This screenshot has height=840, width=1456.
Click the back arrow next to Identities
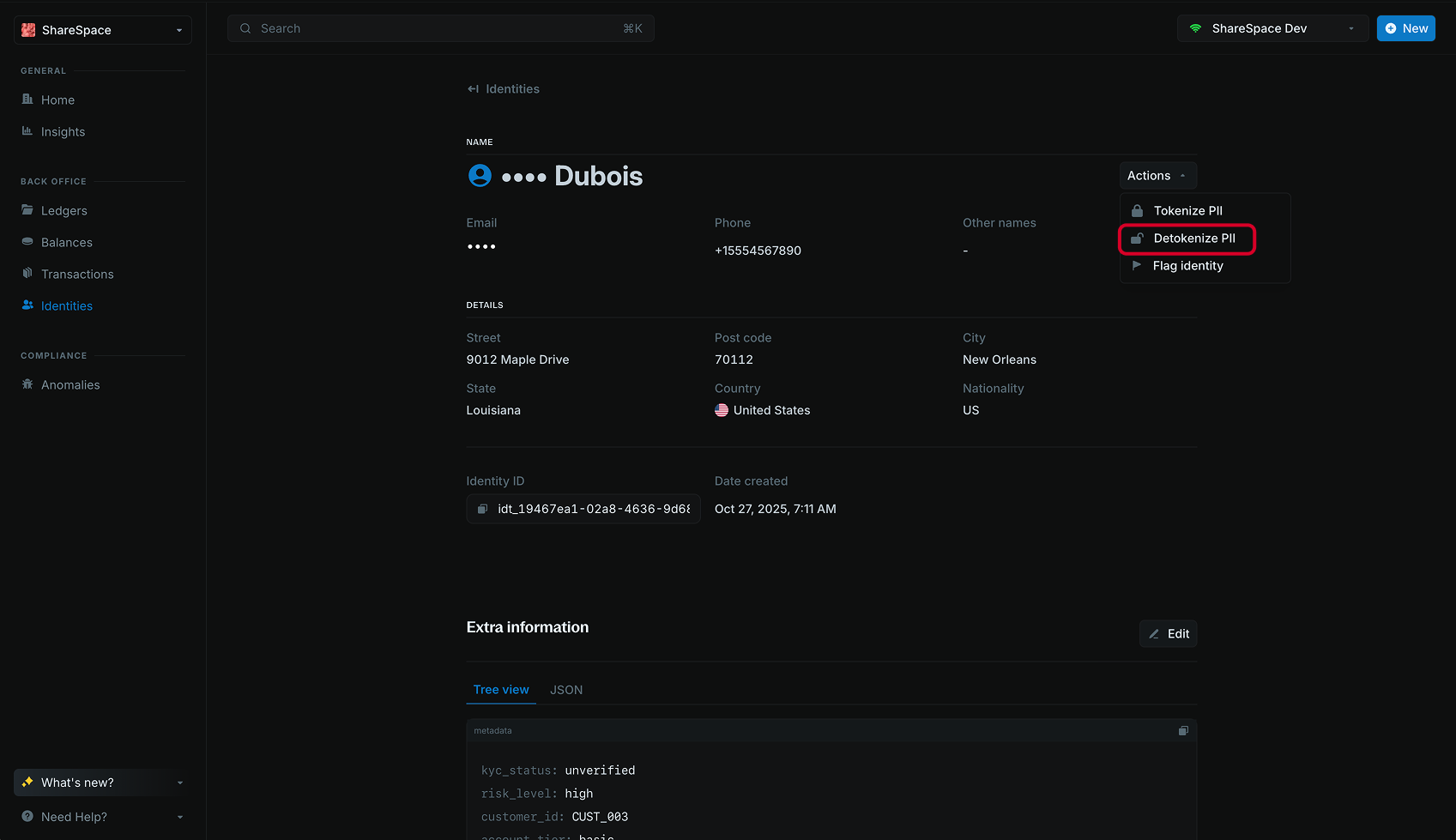tap(471, 88)
